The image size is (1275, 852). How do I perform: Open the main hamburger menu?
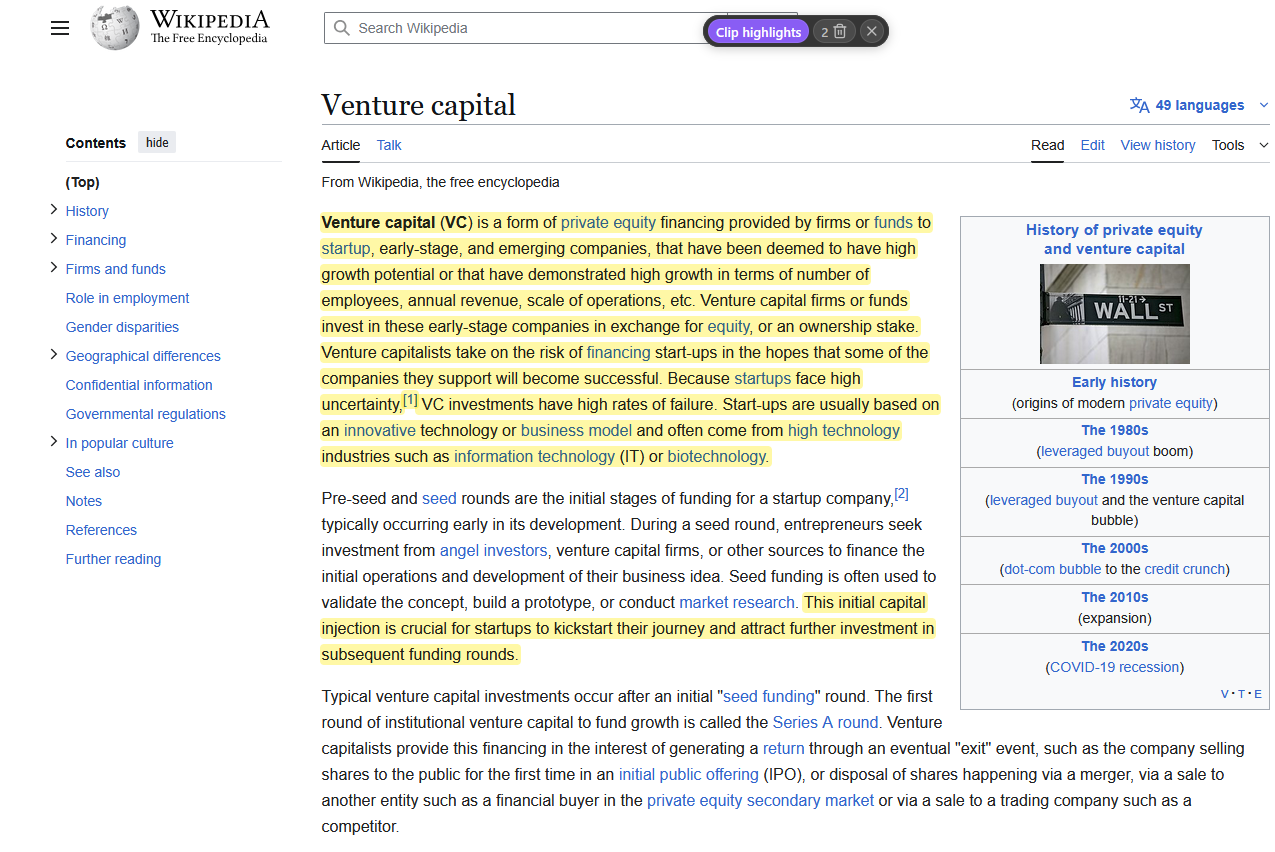60,28
